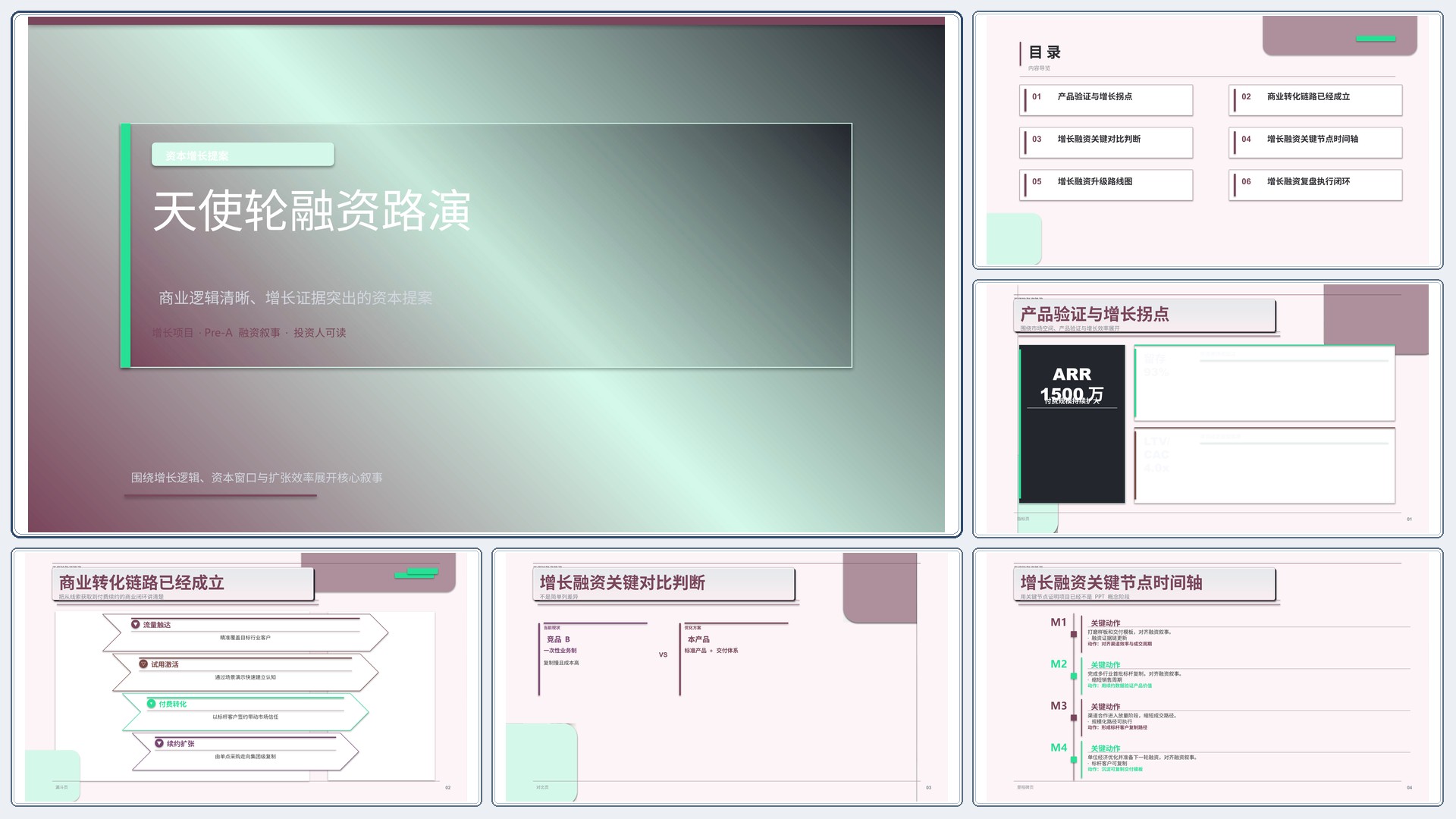
Task: Click the 标准产品 + 交付体系 text
Action: coord(711,651)
